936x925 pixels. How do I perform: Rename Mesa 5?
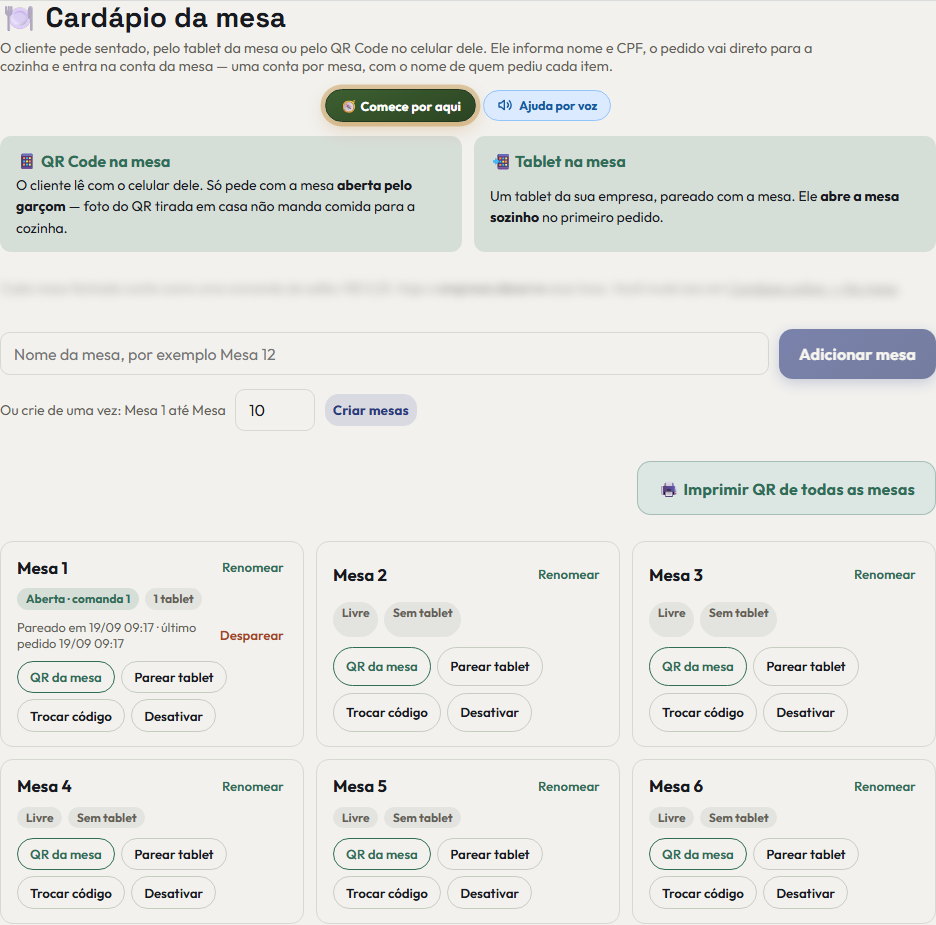[568, 787]
